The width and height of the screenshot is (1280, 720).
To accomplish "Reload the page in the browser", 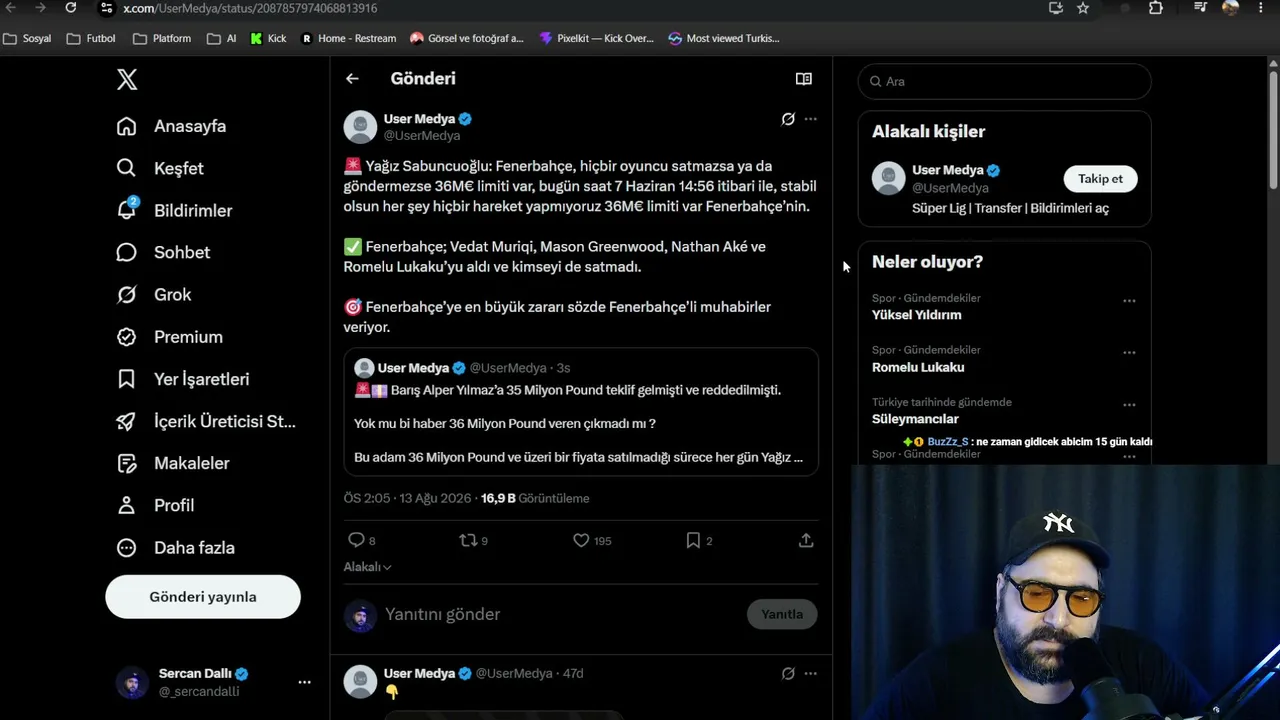I will click(x=70, y=8).
